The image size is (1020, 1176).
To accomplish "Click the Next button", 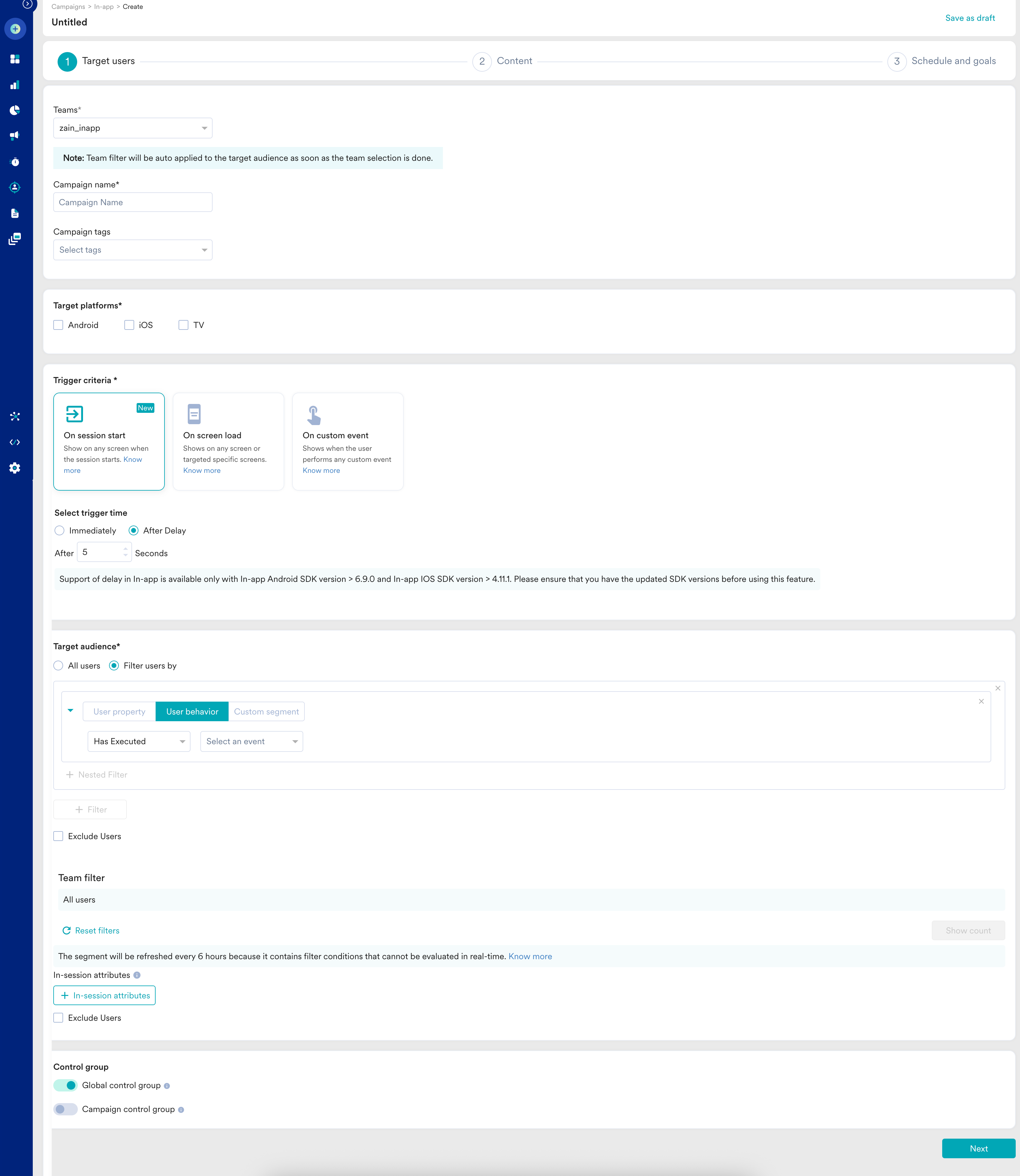I will tap(978, 1148).
